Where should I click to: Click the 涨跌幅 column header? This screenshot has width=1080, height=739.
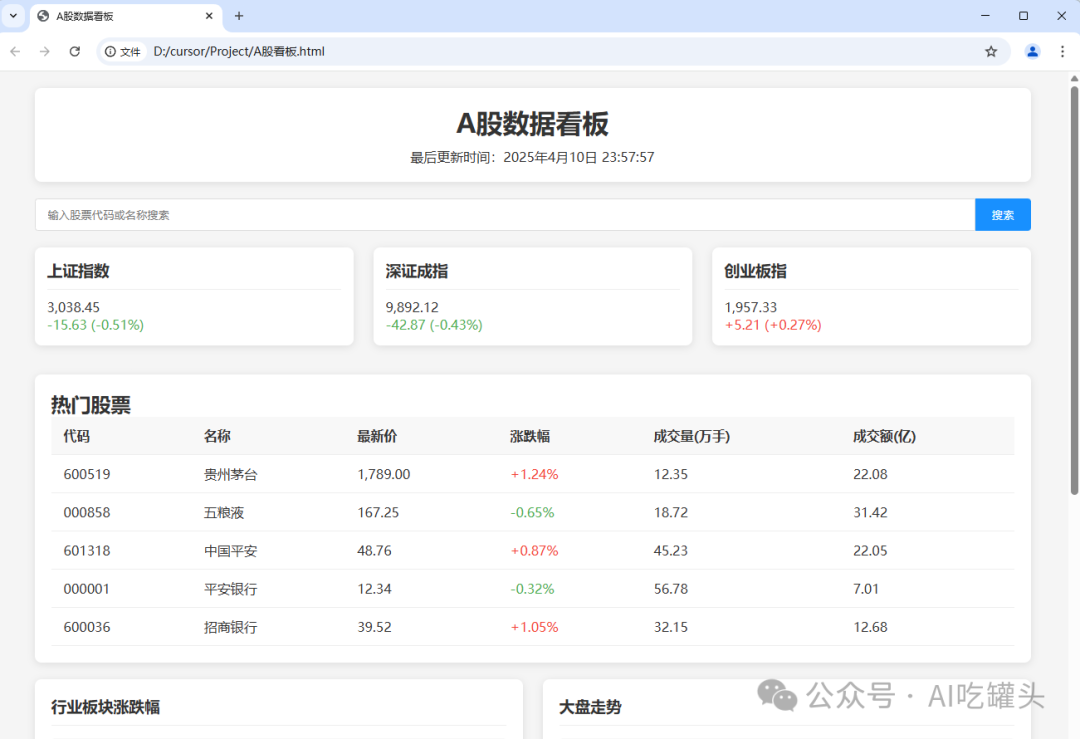530,436
